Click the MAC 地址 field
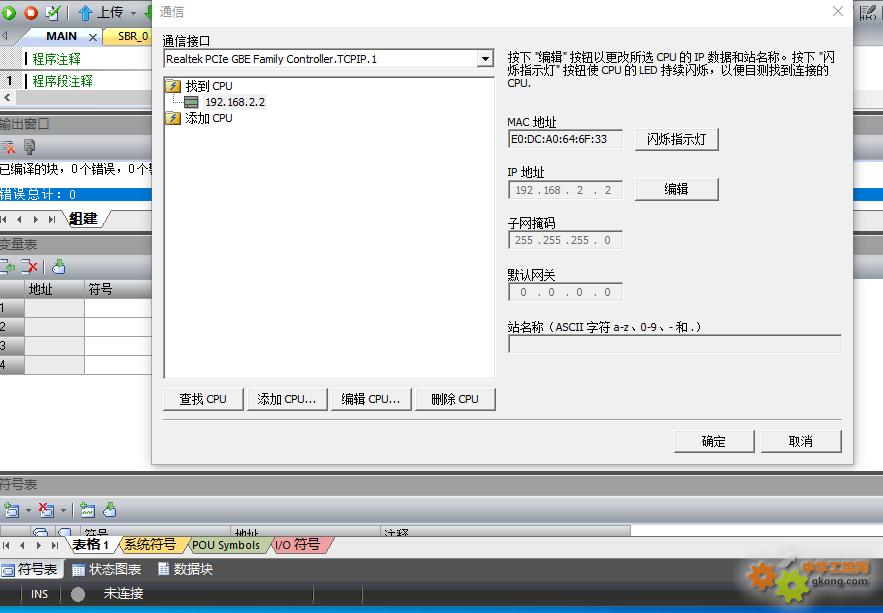 pyautogui.click(x=565, y=139)
